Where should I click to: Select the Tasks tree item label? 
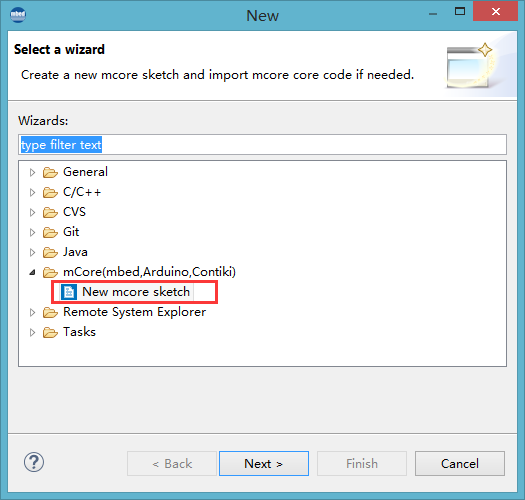pyautogui.click(x=79, y=332)
